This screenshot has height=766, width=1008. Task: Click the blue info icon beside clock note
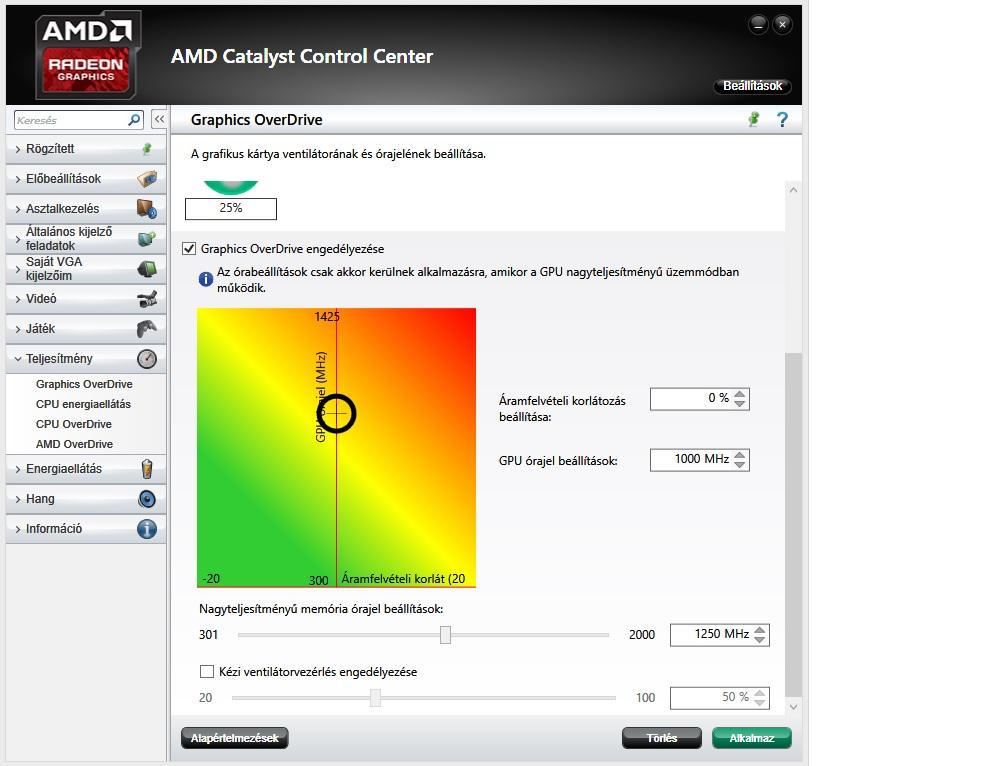click(206, 280)
